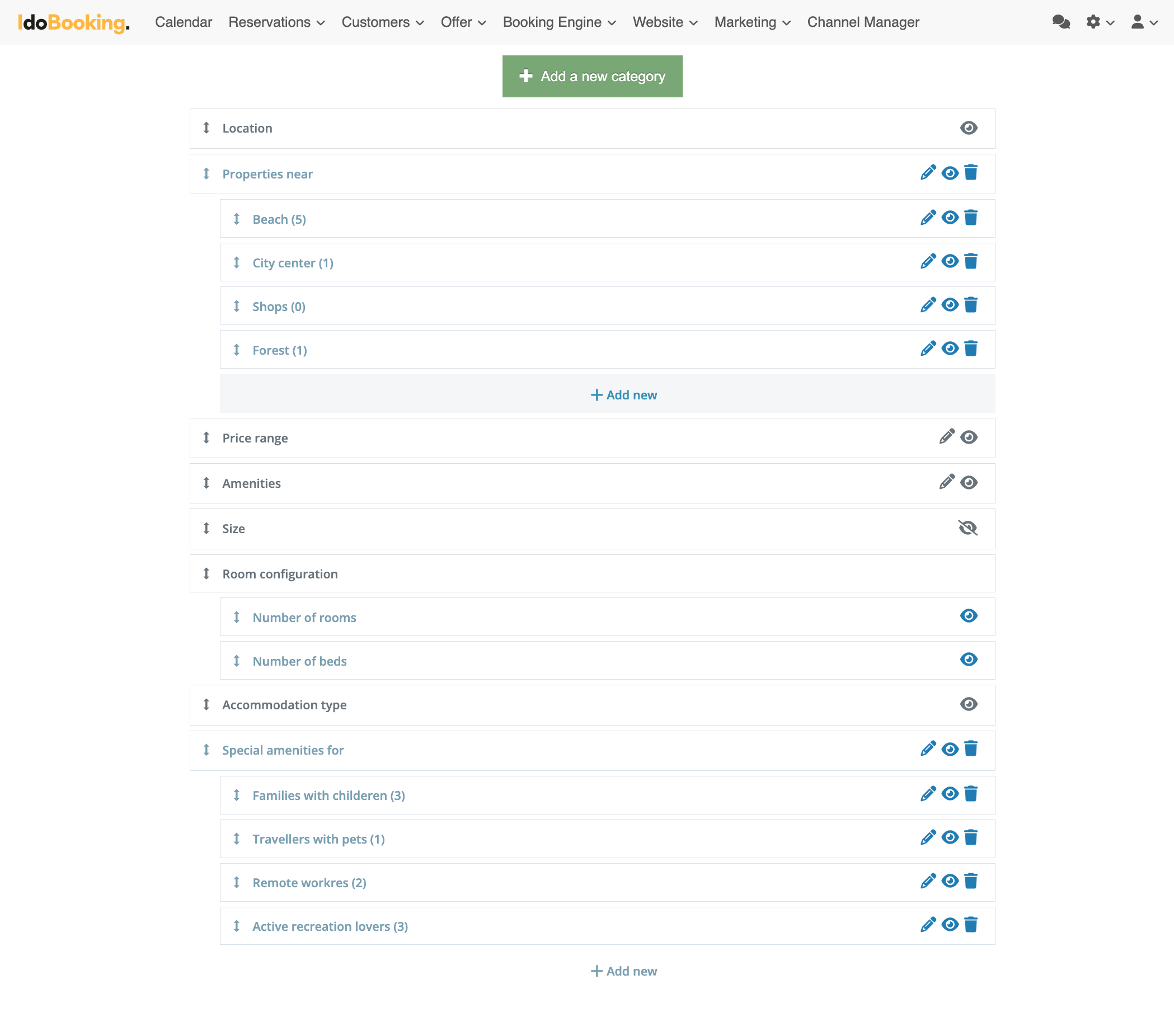This screenshot has width=1174, height=1036.
Task: Edit the Beach filter with pencil icon
Action: [x=928, y=218]
